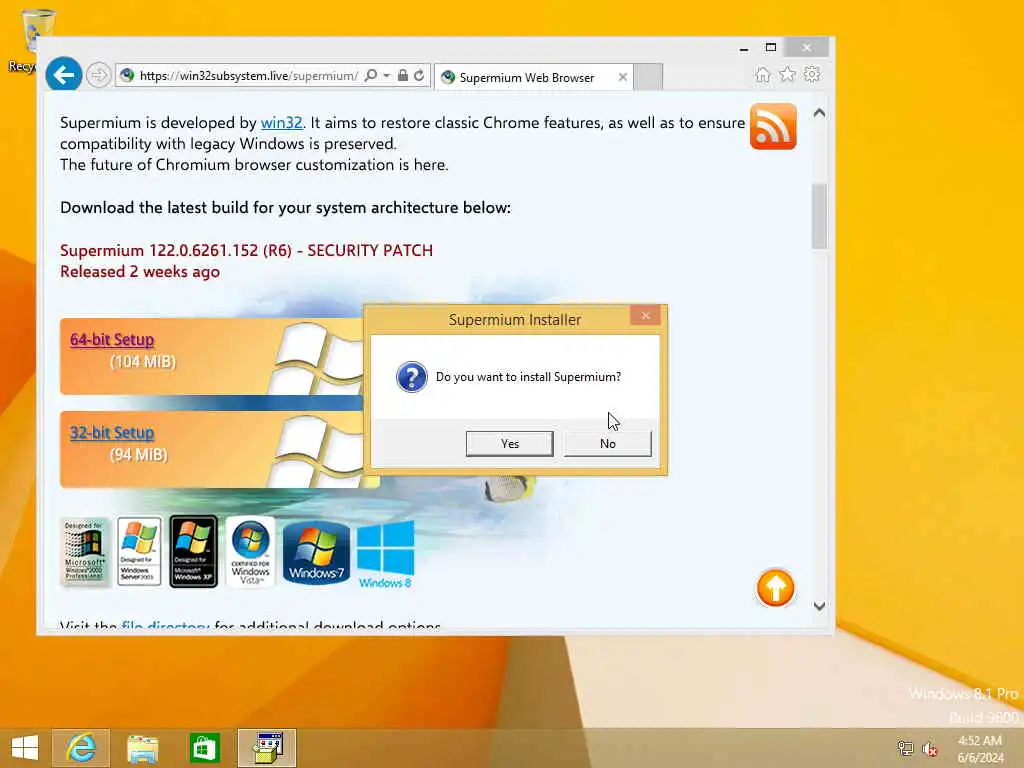The image size is (1024, 768).
Task: Click the page scrollbar up arrow
Action: (819, 114)
